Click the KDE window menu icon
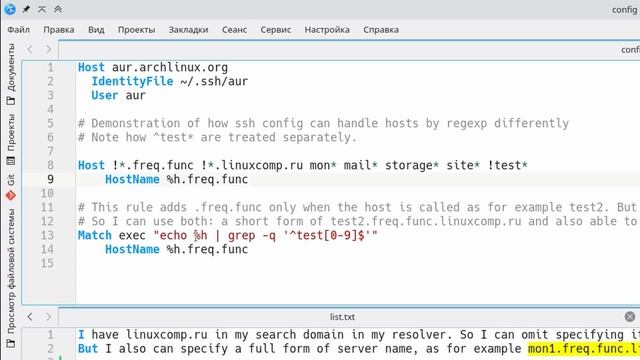The width and height of the screenshot is (640, 360). coord(10,9)
